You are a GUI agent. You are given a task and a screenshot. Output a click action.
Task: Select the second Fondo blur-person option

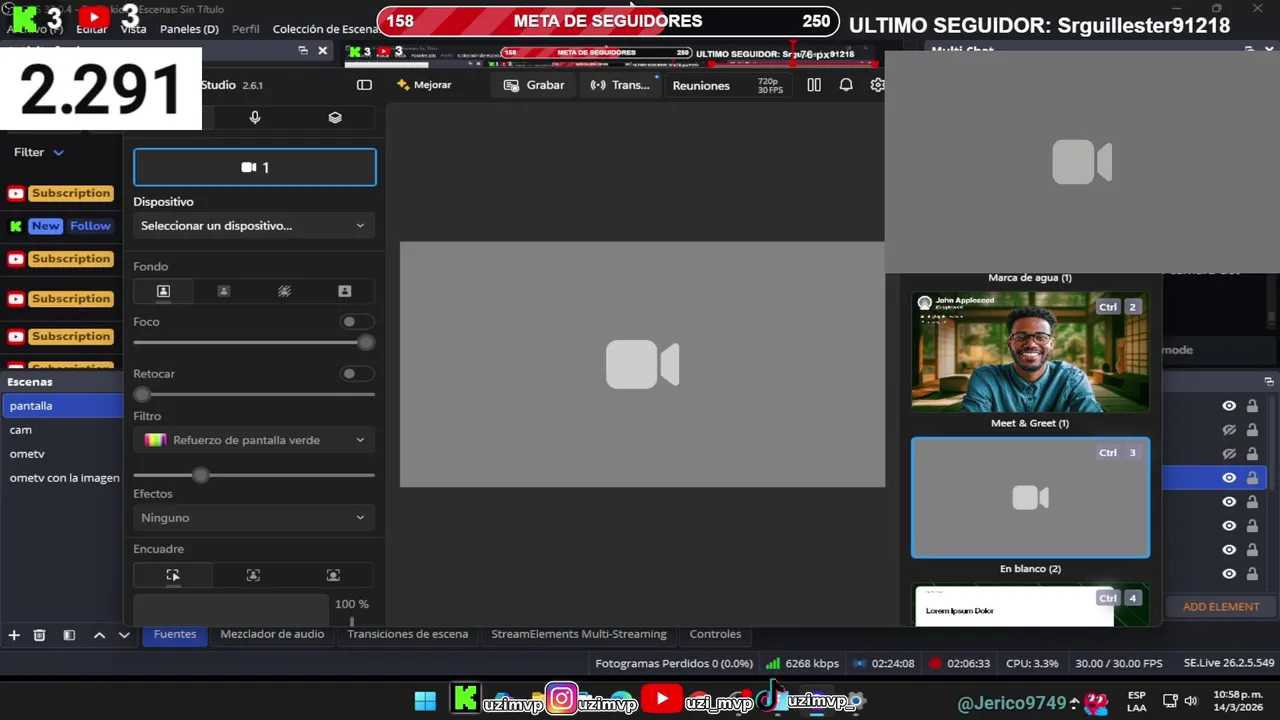[224, 291]
